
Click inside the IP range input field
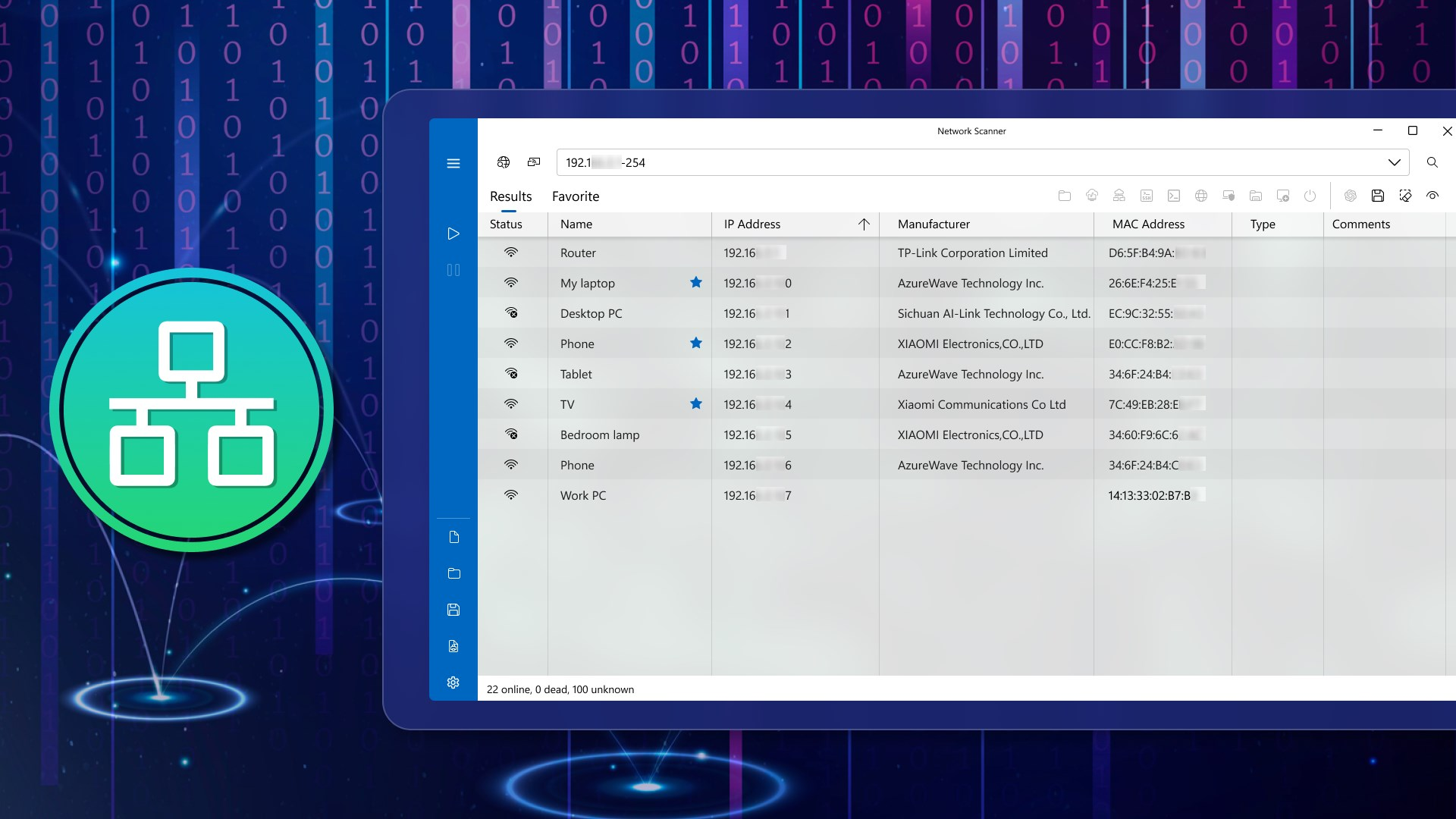tap(834, 162)
